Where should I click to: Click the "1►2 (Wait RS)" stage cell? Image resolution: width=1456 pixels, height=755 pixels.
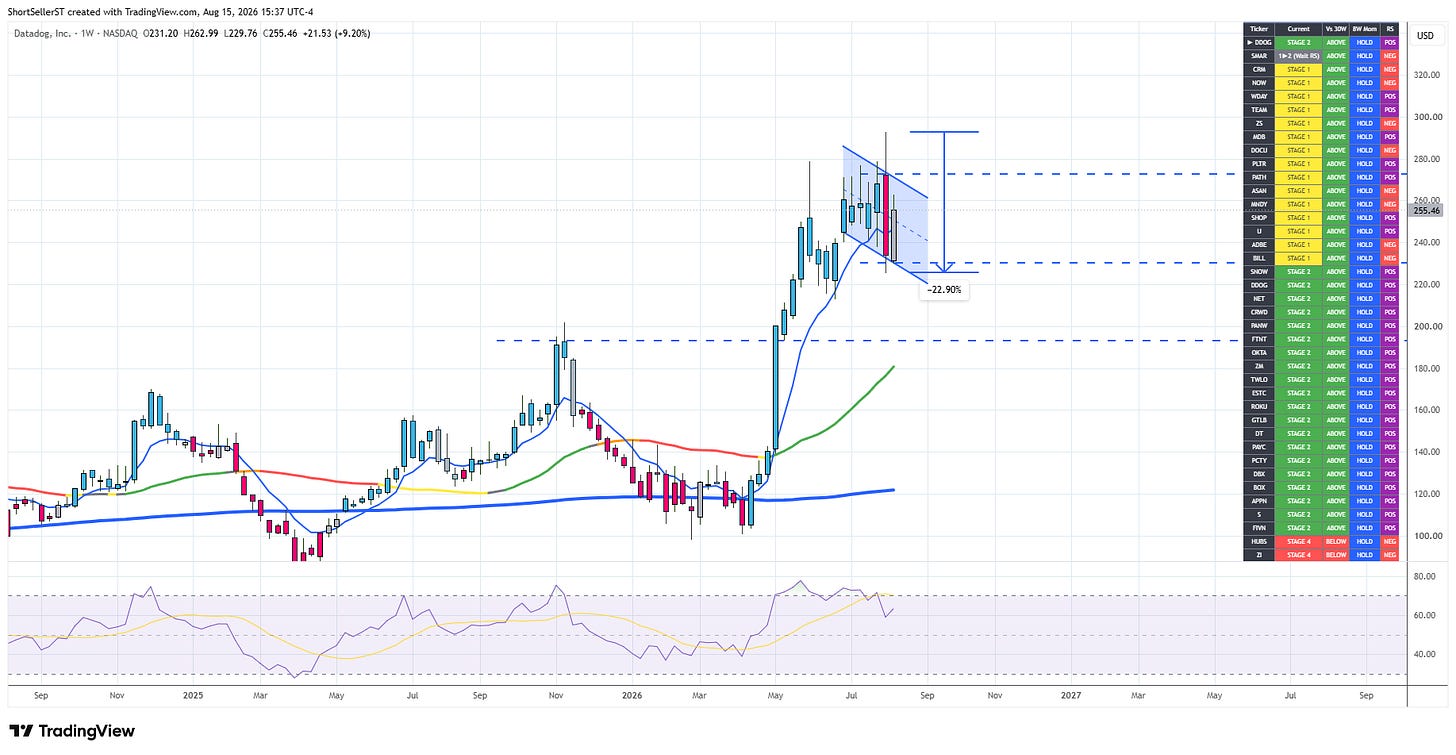(x=1298, y=56)
